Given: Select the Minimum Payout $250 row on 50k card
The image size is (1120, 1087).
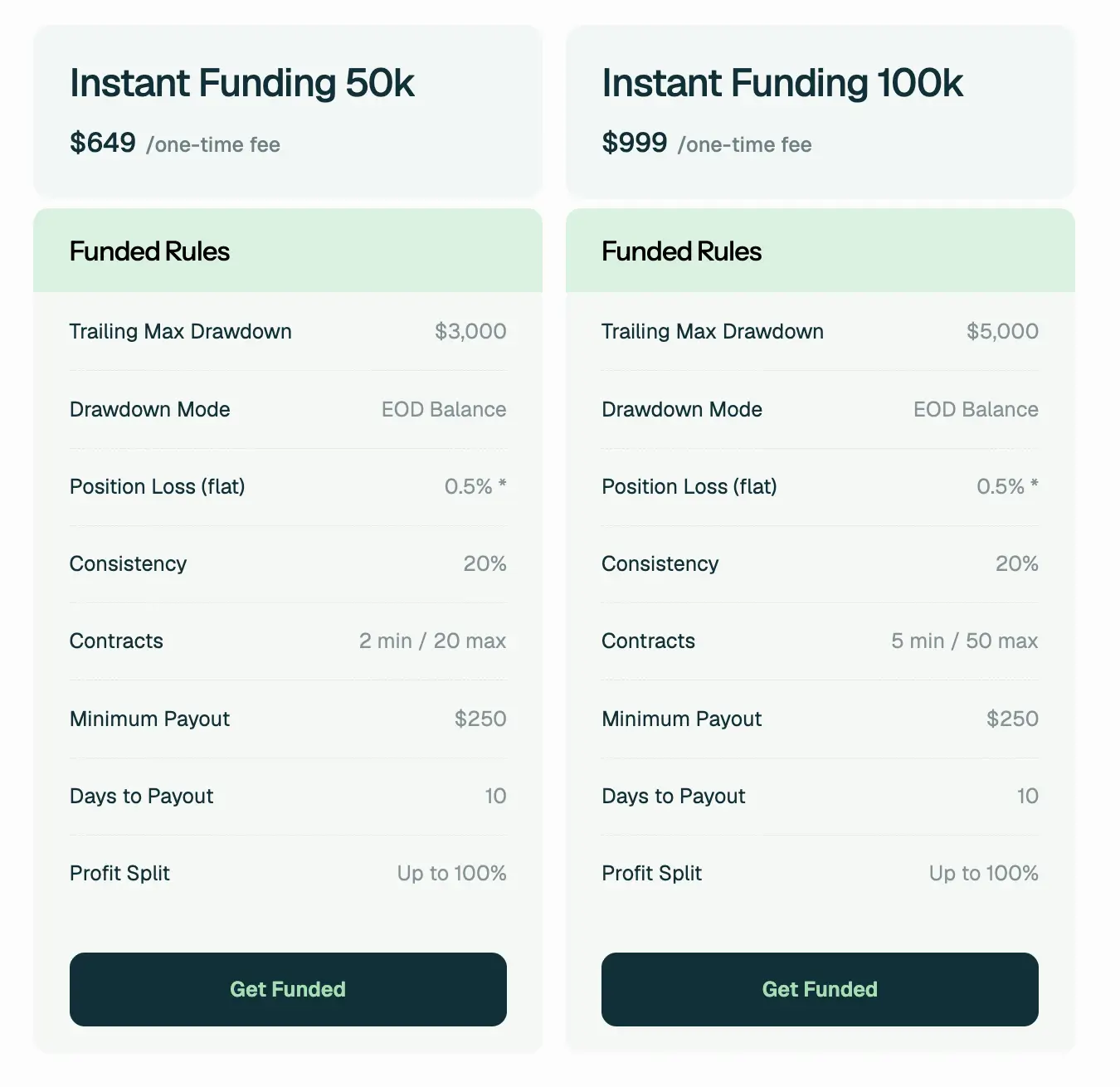Looking at the screenshot, I should tap(288, 719).
